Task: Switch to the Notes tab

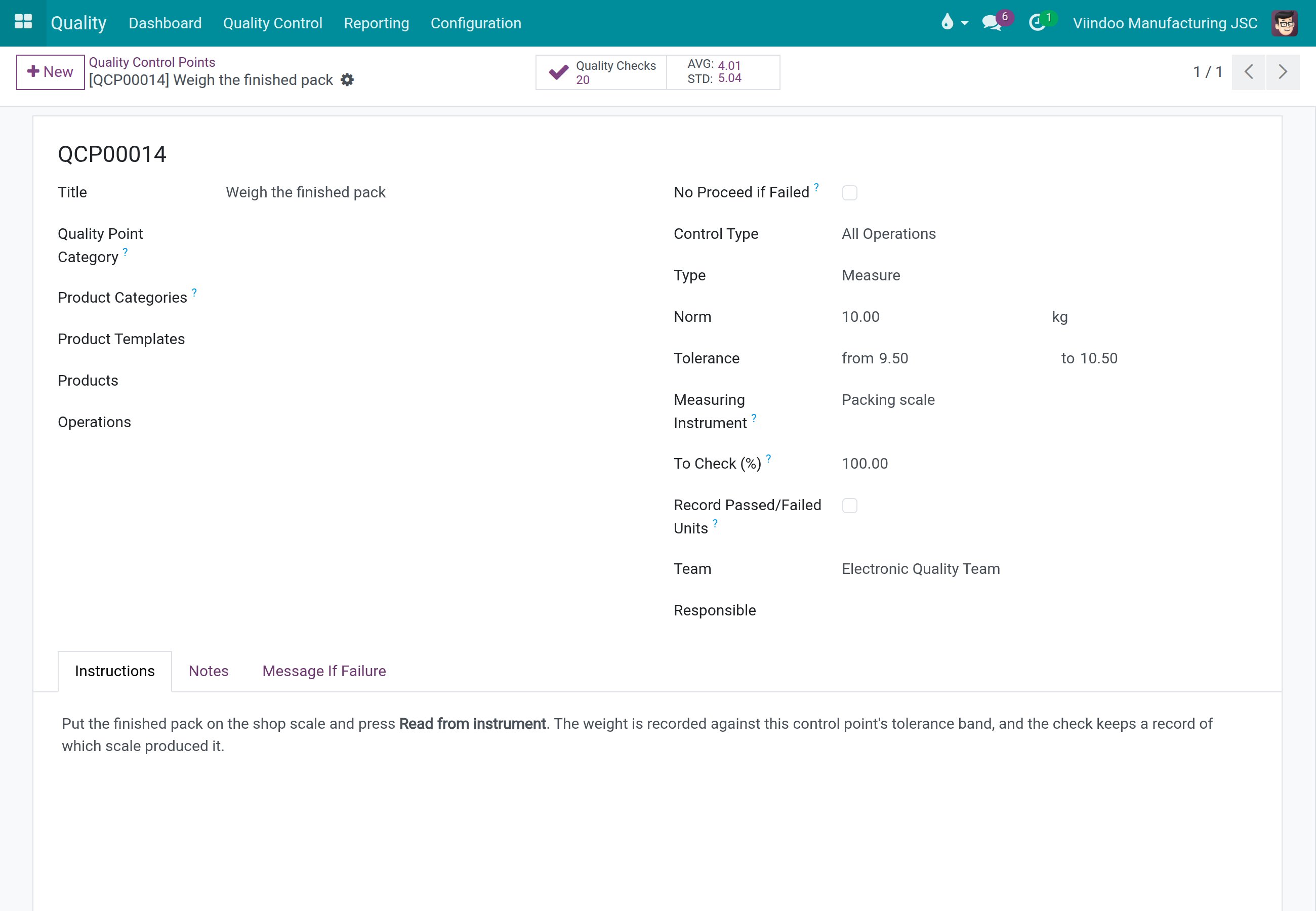Action: click(209, 671)
